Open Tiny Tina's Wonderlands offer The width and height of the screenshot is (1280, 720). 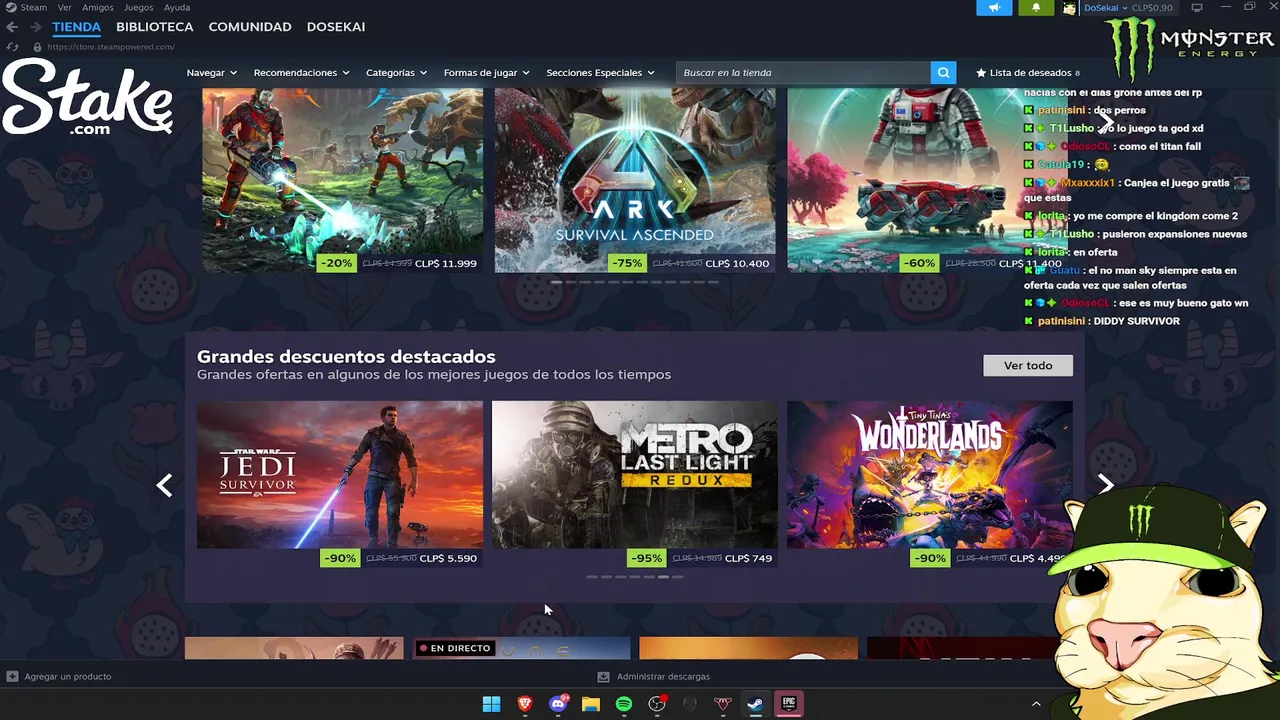tap(930, 475)
